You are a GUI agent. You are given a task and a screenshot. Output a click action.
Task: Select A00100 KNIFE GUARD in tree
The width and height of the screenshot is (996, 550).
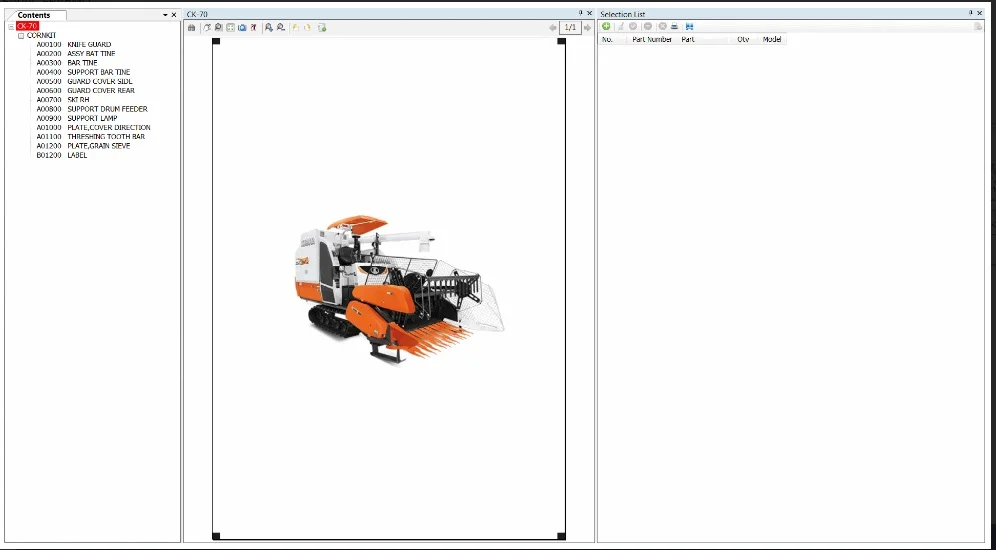(x=74, y=45)
